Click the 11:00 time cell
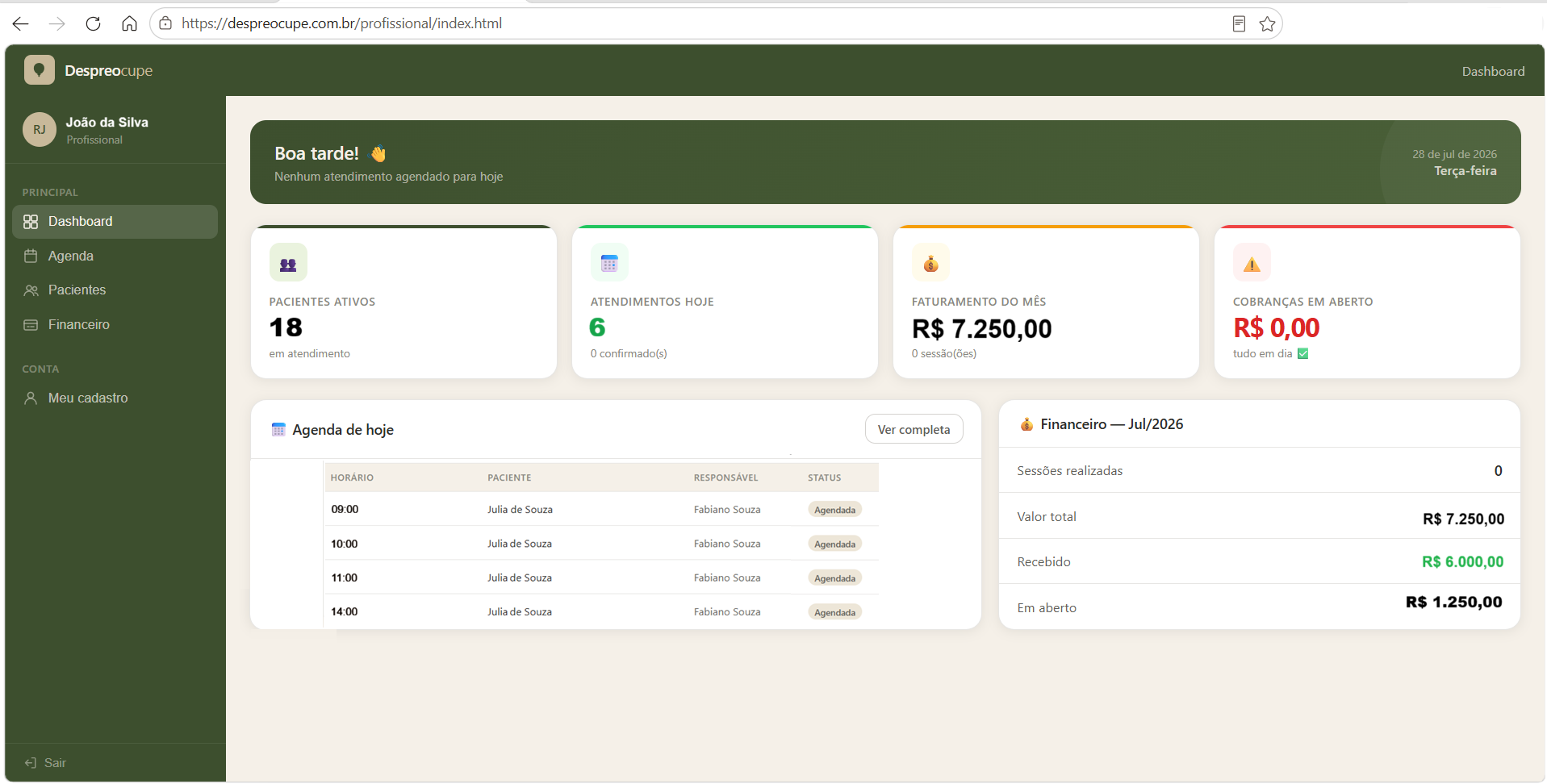Screen dimensions: 1547x784 (x=345, y=578)
